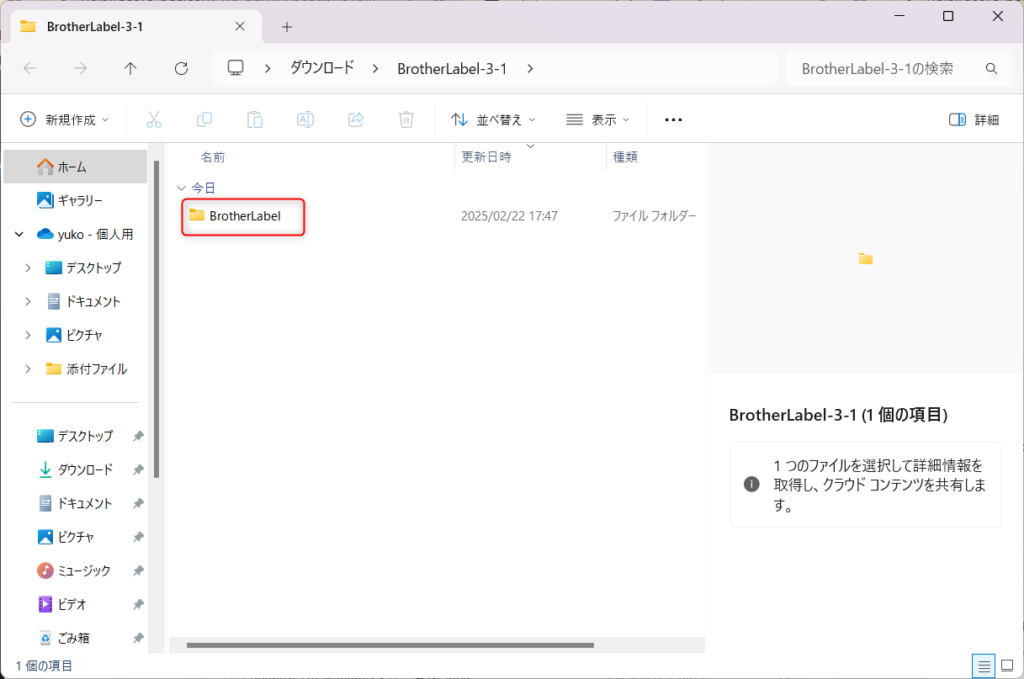Select ドキュメント under OneDrive tree
The width and height of the screenshot is (1024, 679).
(x=84, y=302)
